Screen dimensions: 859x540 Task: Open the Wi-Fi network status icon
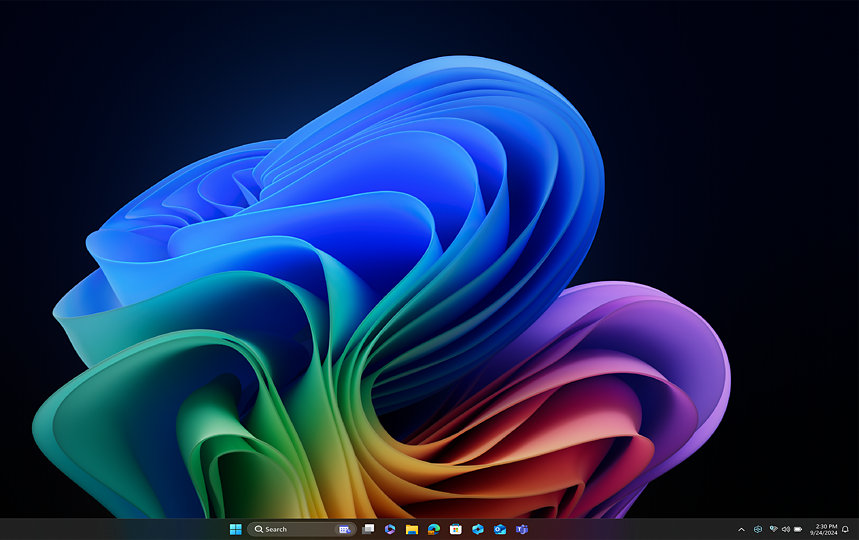[774, 529]
